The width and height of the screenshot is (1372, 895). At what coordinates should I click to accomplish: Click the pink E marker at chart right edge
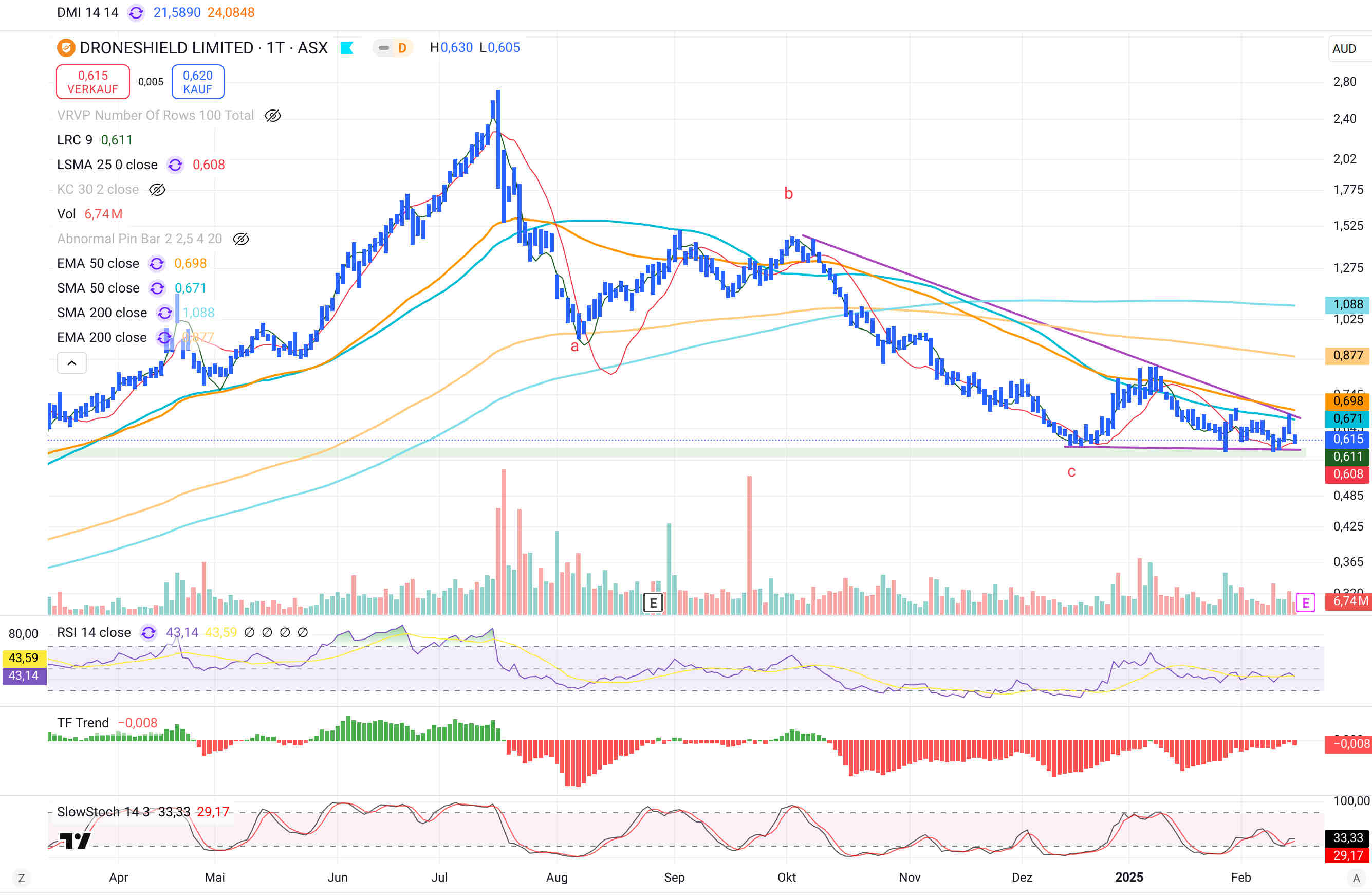click(x=1305, y=603)
